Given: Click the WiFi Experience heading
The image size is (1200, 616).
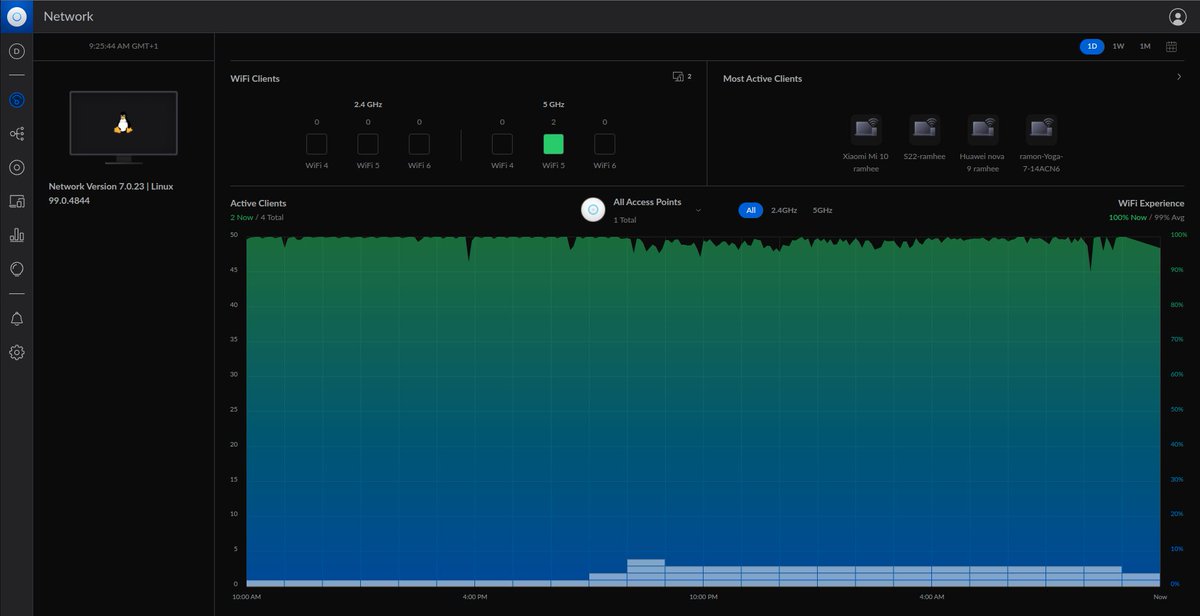Looking at the screenshot, I should coord(1151,203).
